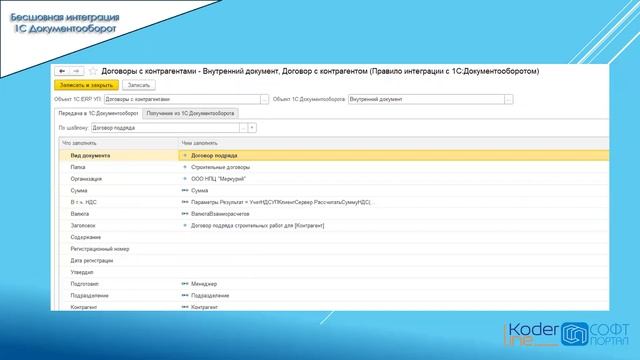Click mapping icon in 'Подразделение' row

pos(185,296)
